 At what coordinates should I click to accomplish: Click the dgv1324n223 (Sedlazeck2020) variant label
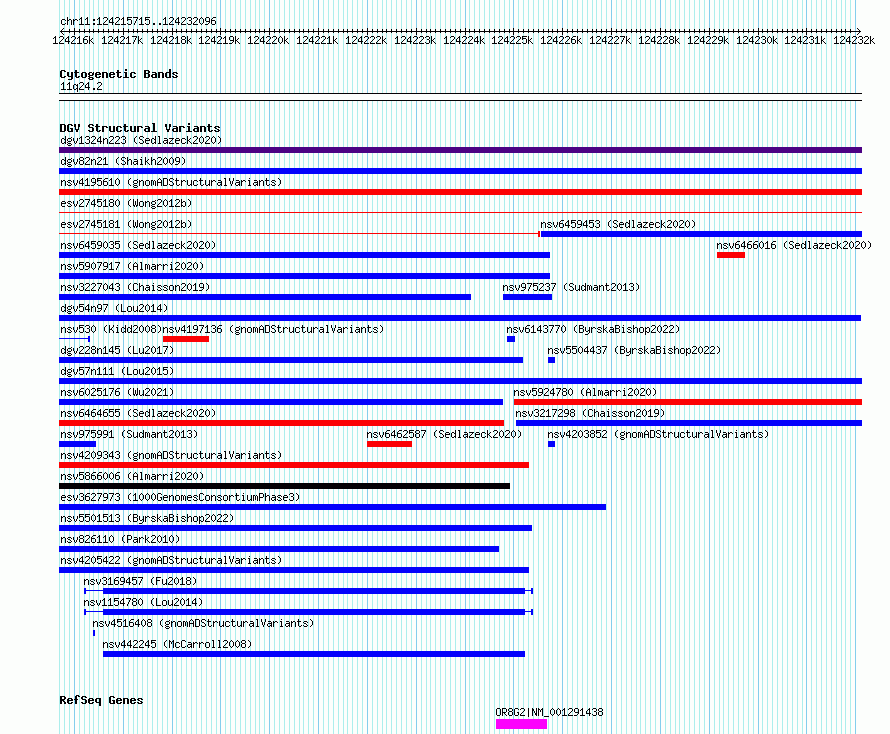point(141,140)
